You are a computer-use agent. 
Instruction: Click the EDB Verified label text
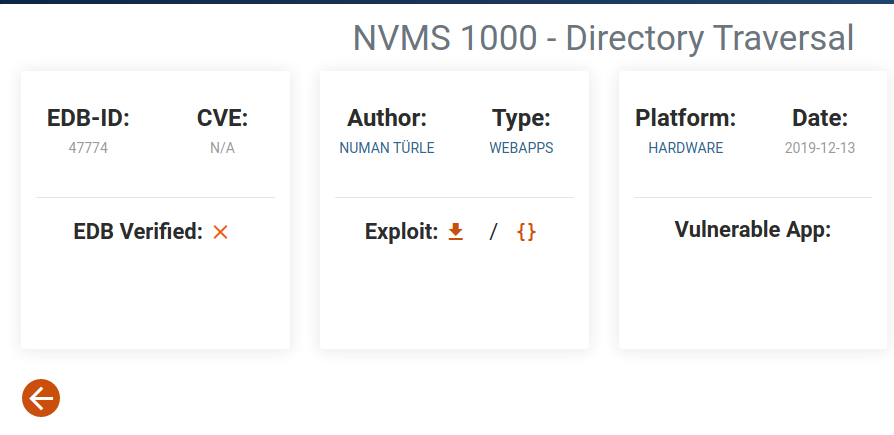138,232
